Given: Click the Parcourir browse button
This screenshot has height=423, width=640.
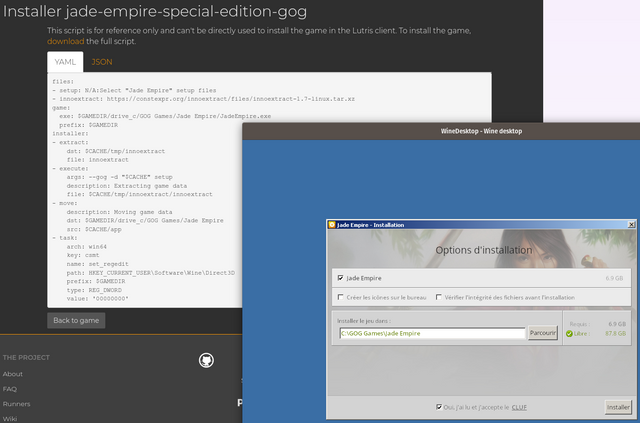Looking at the screenshot, I should click(543, 333).
